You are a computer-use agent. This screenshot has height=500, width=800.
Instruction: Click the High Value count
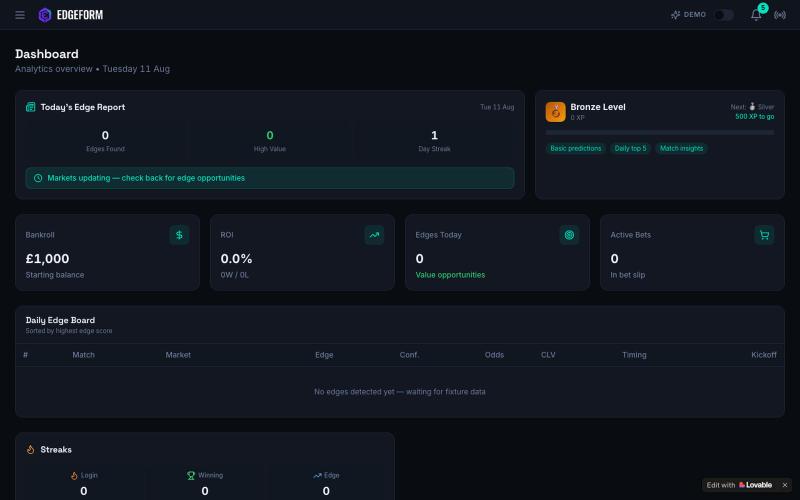(270, 135)
